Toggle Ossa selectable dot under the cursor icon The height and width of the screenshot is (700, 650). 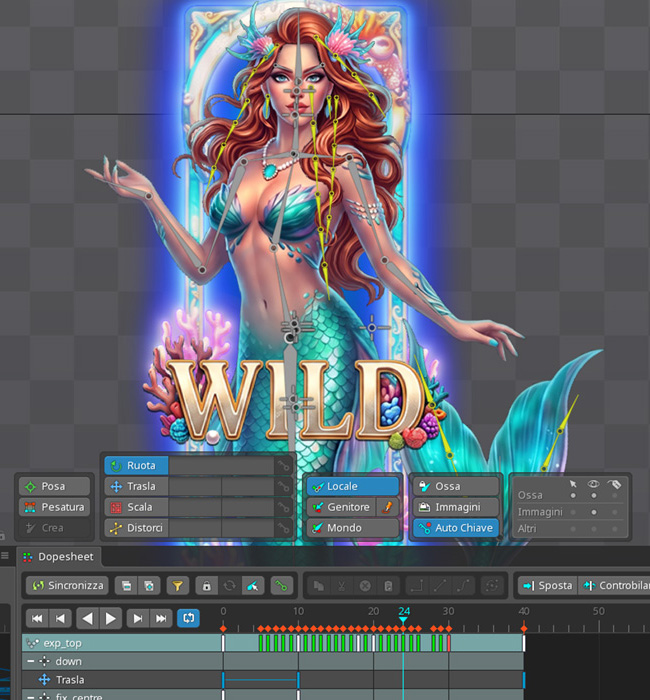(x=573, y=496)
